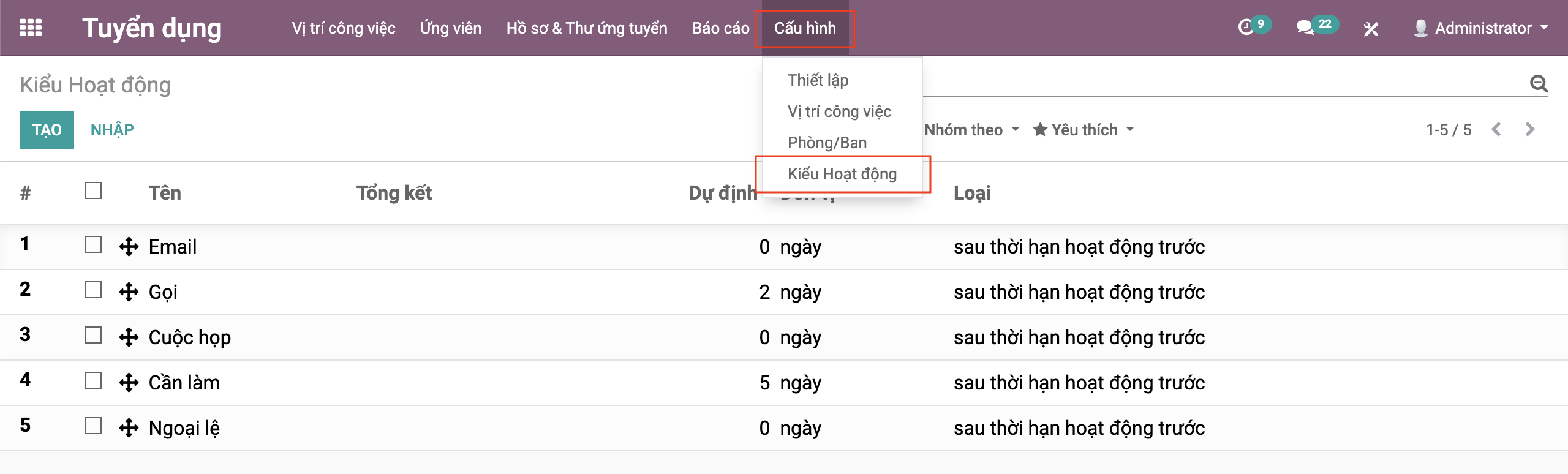
Task: Open the Yêu thích favorites dropdown
Action: 1084,130
